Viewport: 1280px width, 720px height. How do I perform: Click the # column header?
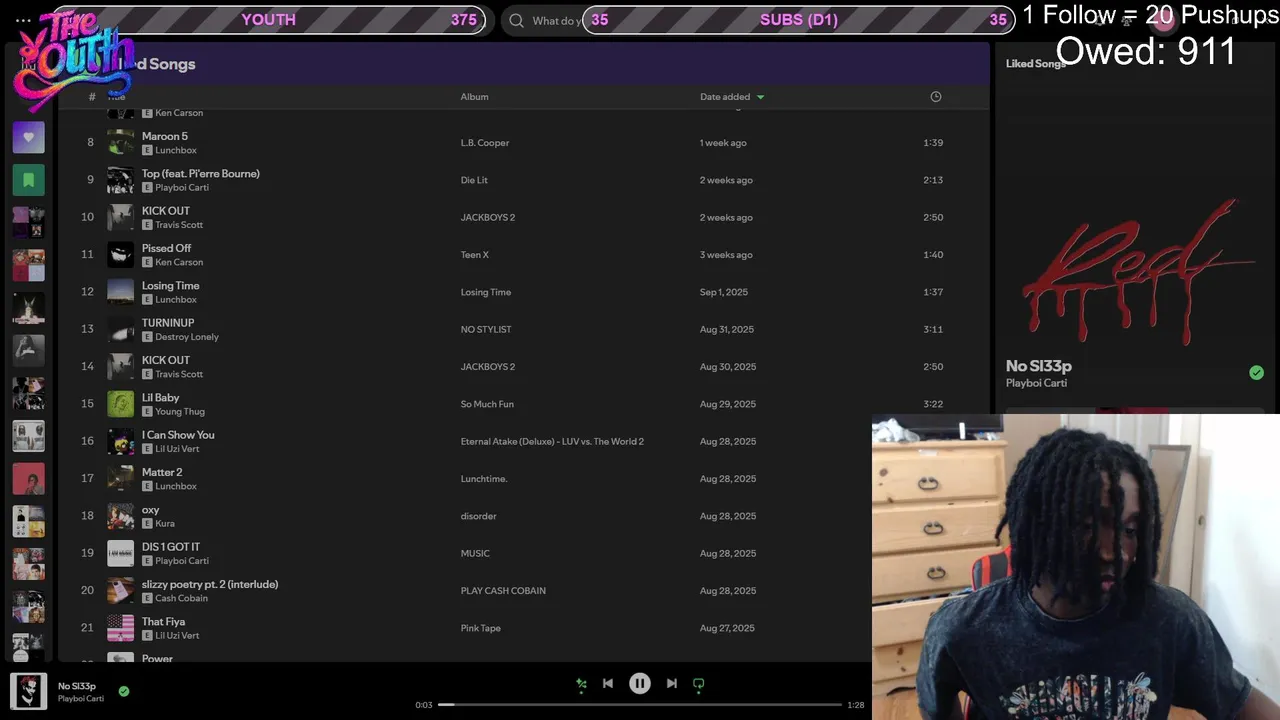(x=92, y=97)
